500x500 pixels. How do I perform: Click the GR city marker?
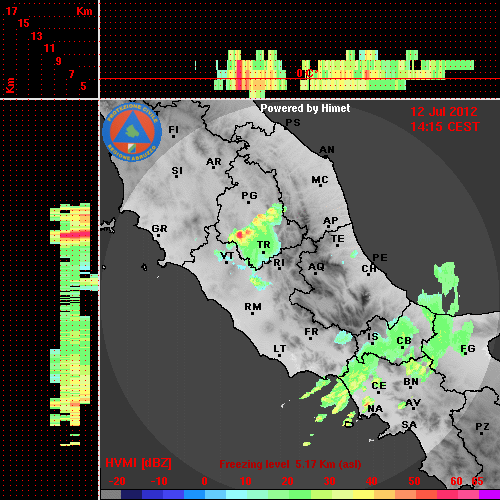coord(158,235)
